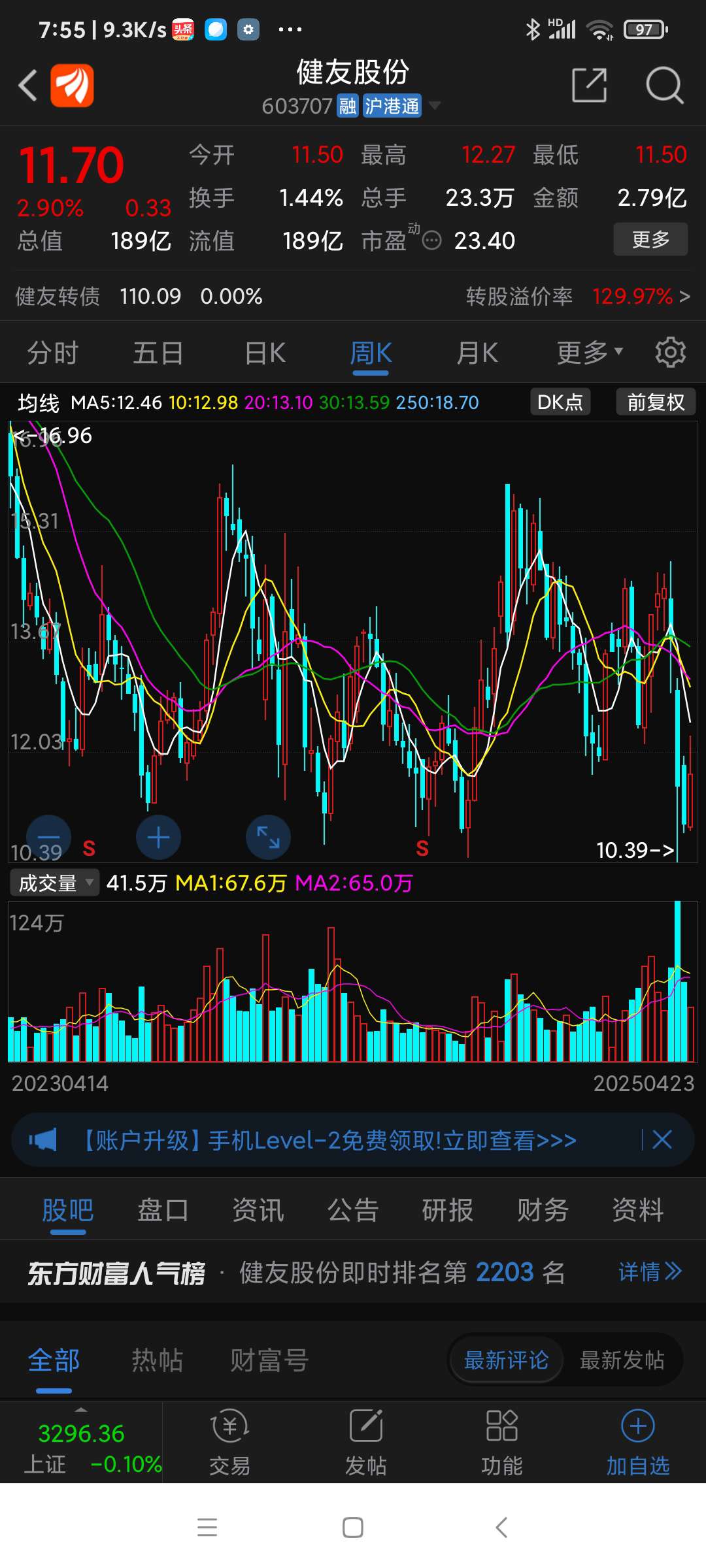706x1568 pixels.
Task: Switch to 五日 chart tab
Action: point(158,353)
